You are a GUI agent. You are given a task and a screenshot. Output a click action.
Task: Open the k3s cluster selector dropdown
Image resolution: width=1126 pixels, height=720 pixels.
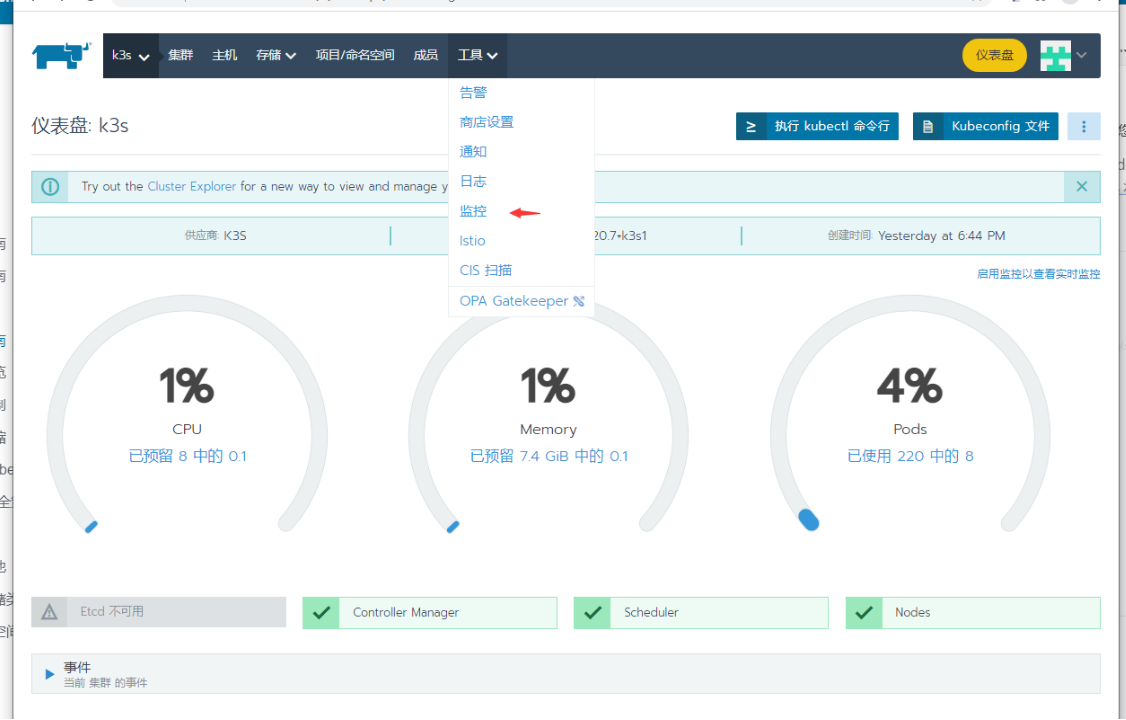pos(131,55)
